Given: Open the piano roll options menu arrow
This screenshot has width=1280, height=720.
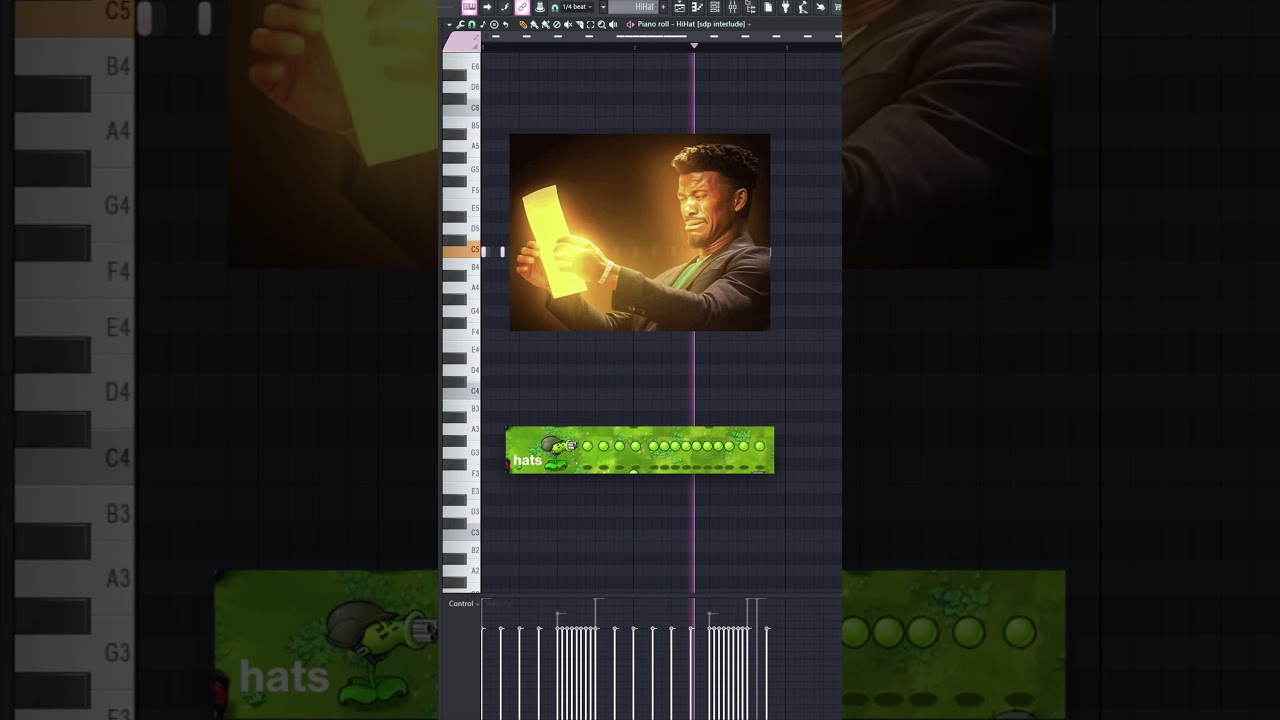Looking at the screenshot, I should 449,24.
